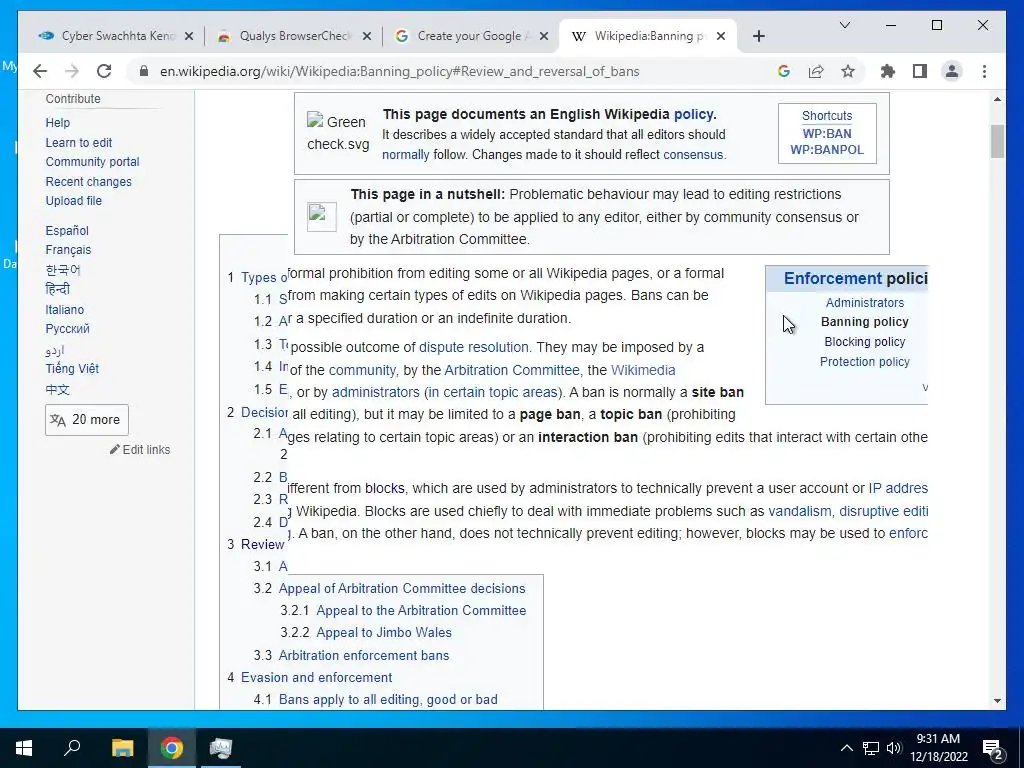
Task: Close the Wikipedia Banning policy tab
Action: click(x=720, y=36)
